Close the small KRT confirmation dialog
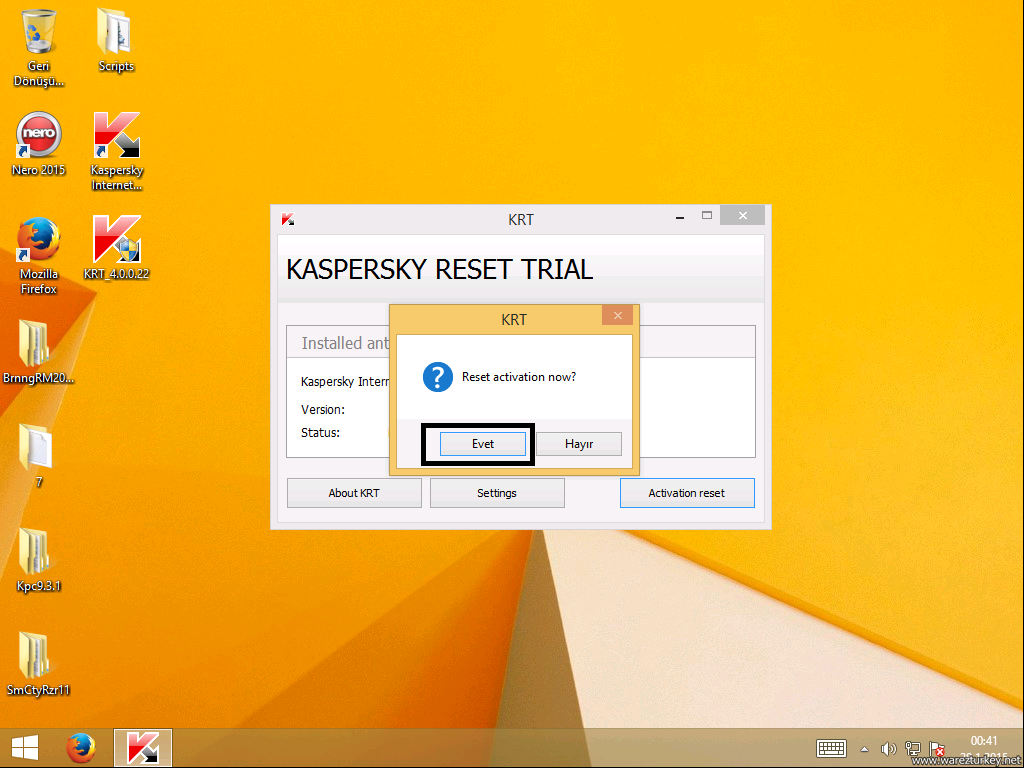This screenshot has height=768, width=1024. [x=617, y=316]
